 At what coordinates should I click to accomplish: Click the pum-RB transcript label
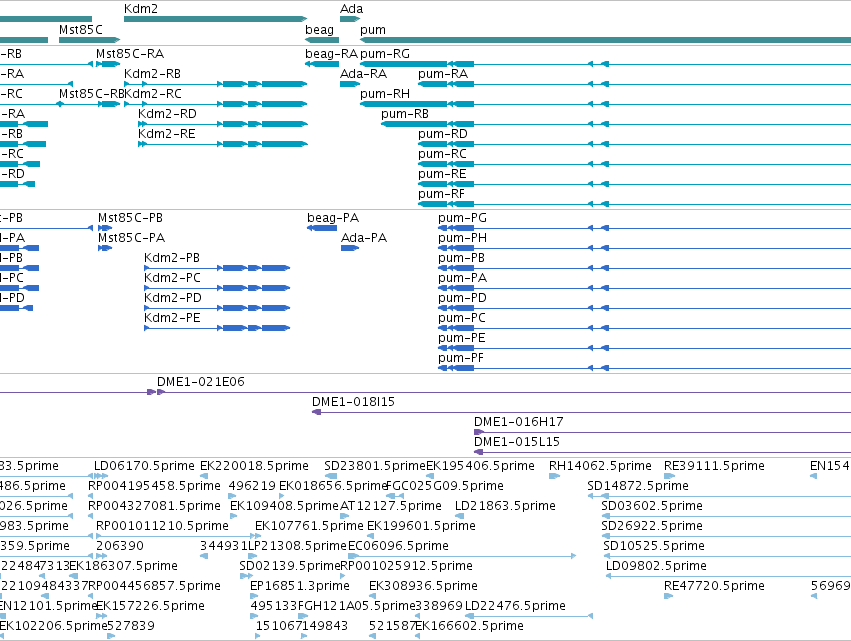[405, 115]
